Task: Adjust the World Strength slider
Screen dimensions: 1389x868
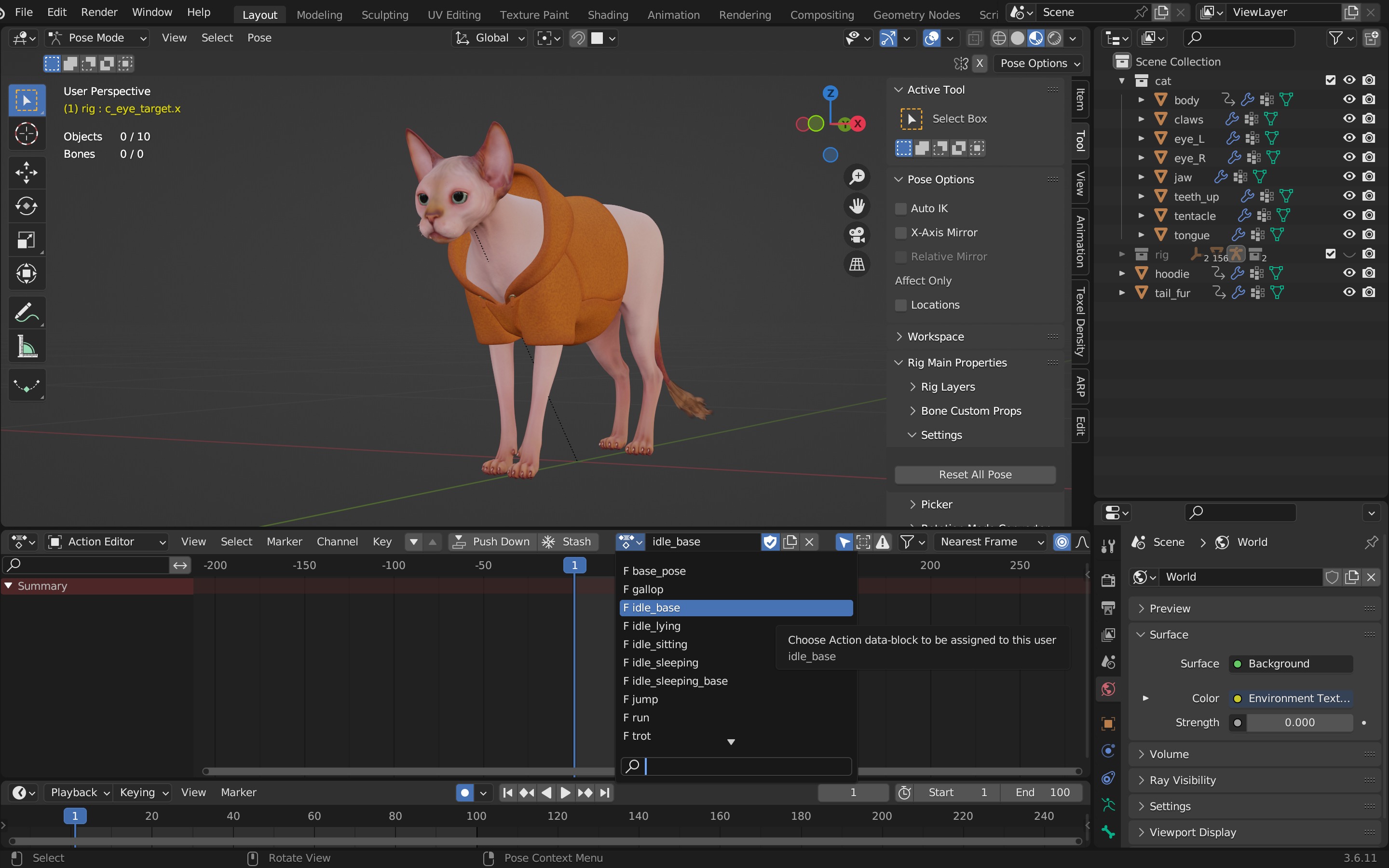Action: tap(1299, 722)
